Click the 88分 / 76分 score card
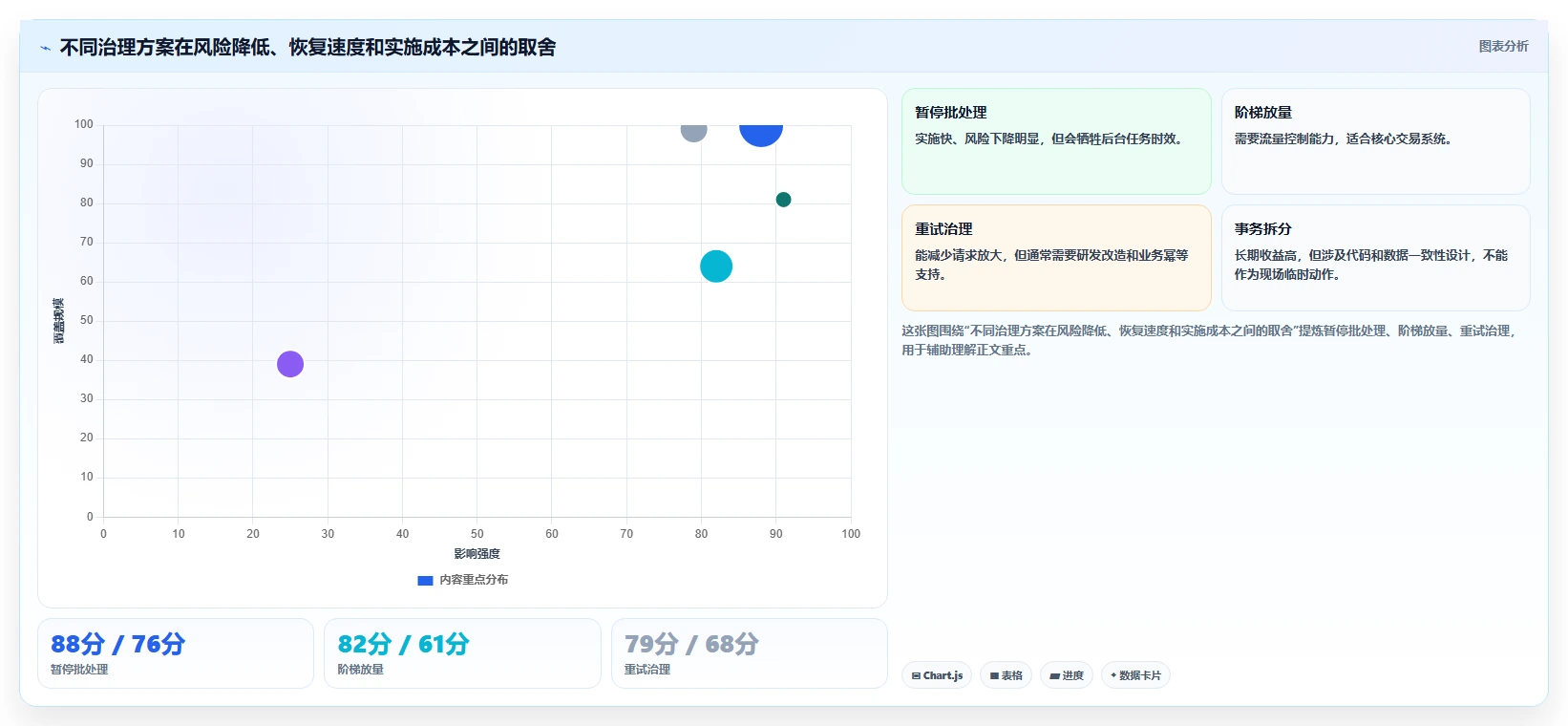1568x726 pixels. [176, 653]
